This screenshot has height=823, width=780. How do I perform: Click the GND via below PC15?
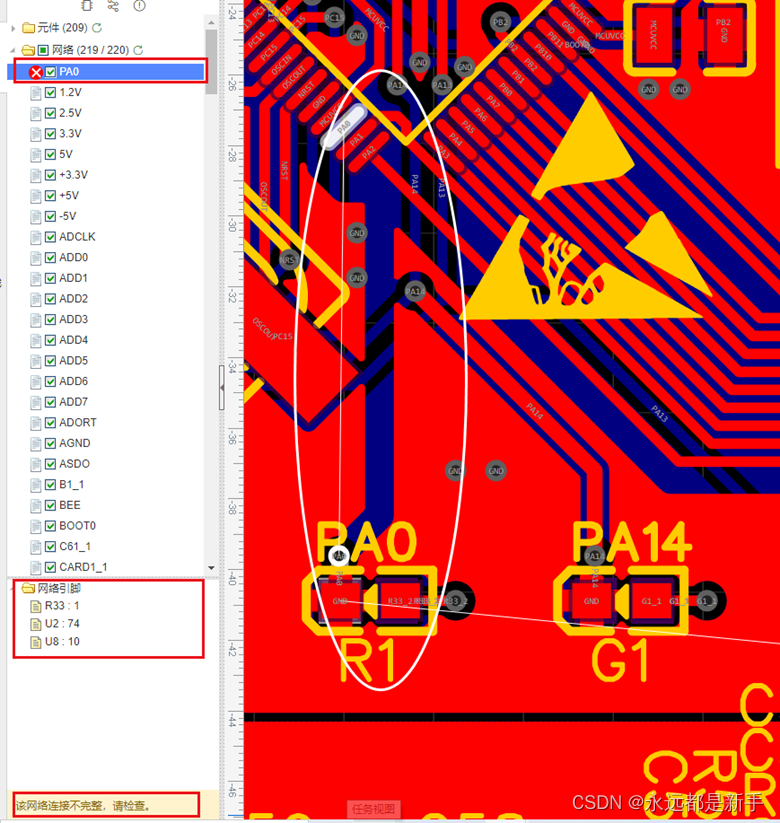pyautogui.click(x=357, y=36)
